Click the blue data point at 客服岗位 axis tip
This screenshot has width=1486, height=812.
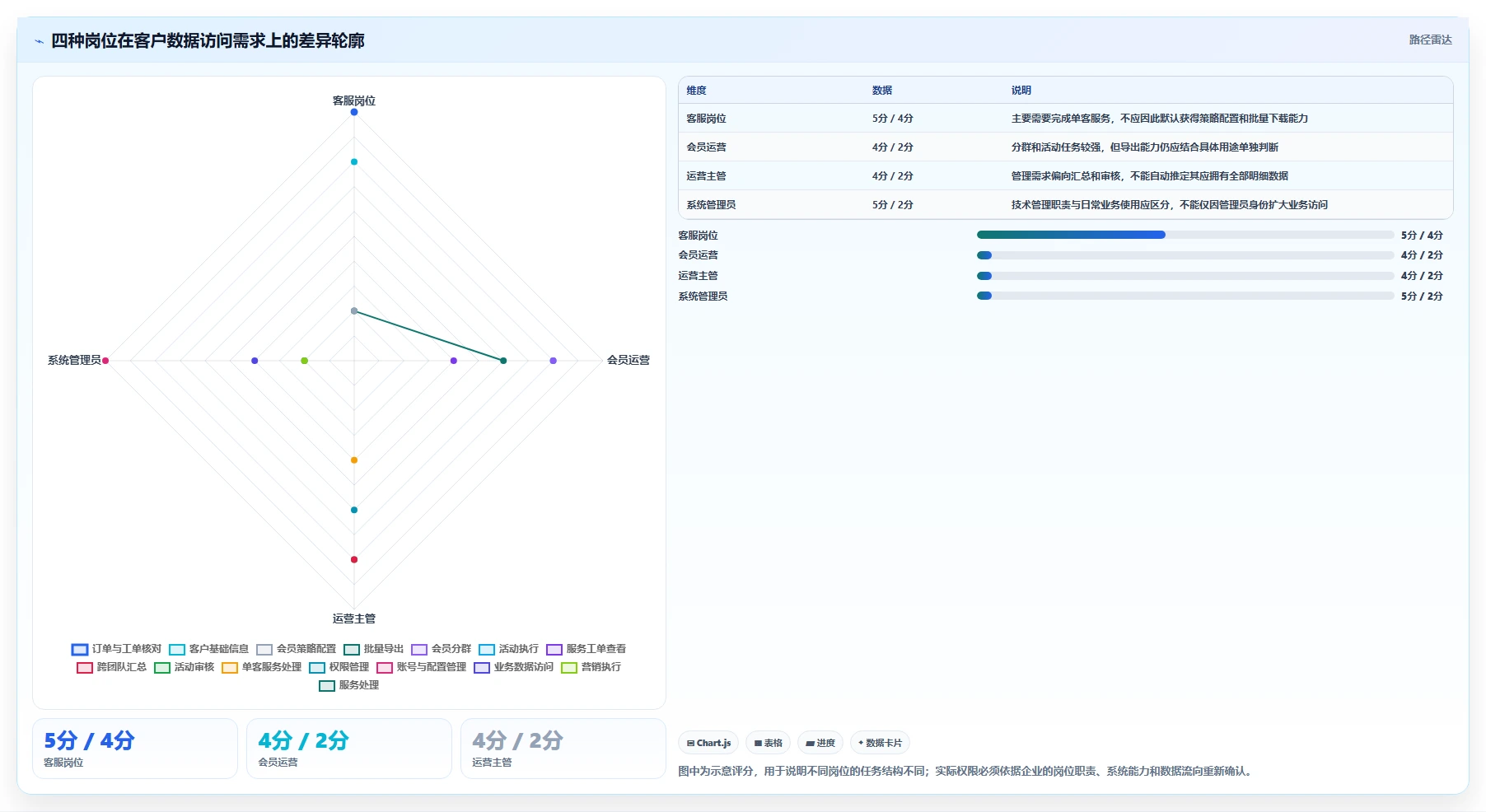(x=354, y=112)
